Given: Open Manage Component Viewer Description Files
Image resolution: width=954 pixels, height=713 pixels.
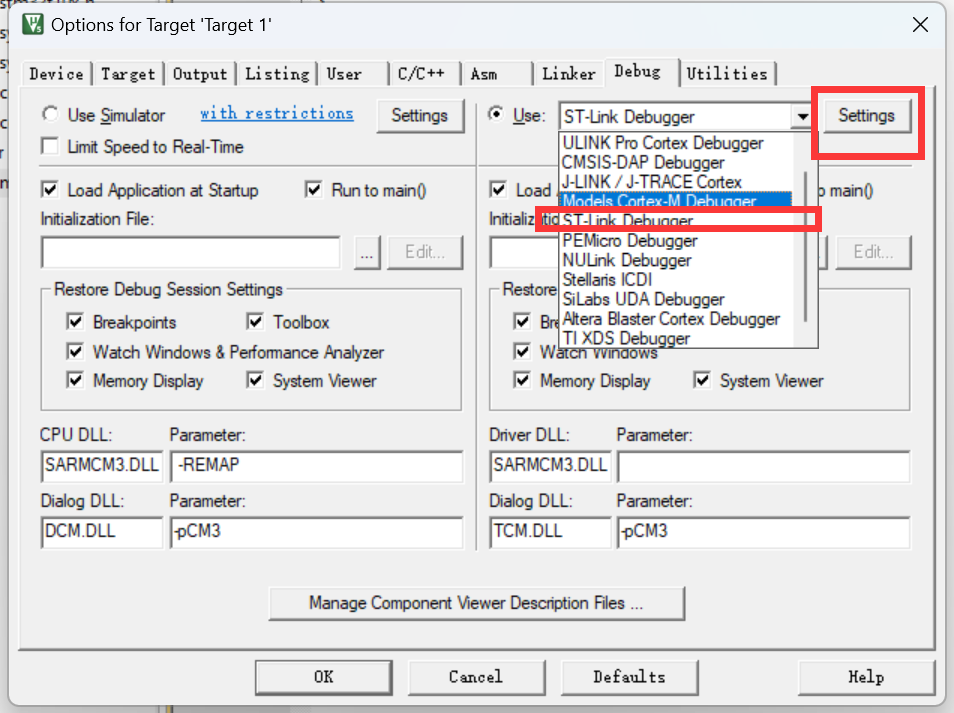Looking at the screenshot, I should click(x=476, y=603).
